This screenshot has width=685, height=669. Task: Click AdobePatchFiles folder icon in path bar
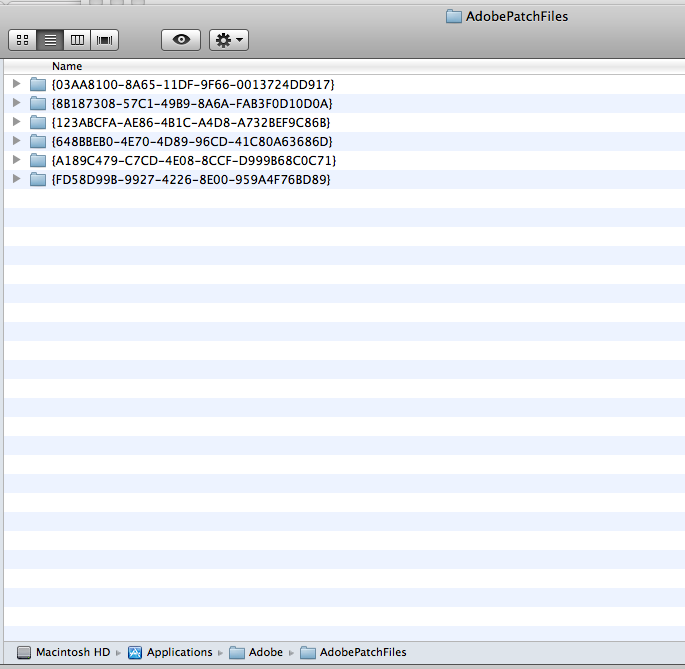point(308,653)
